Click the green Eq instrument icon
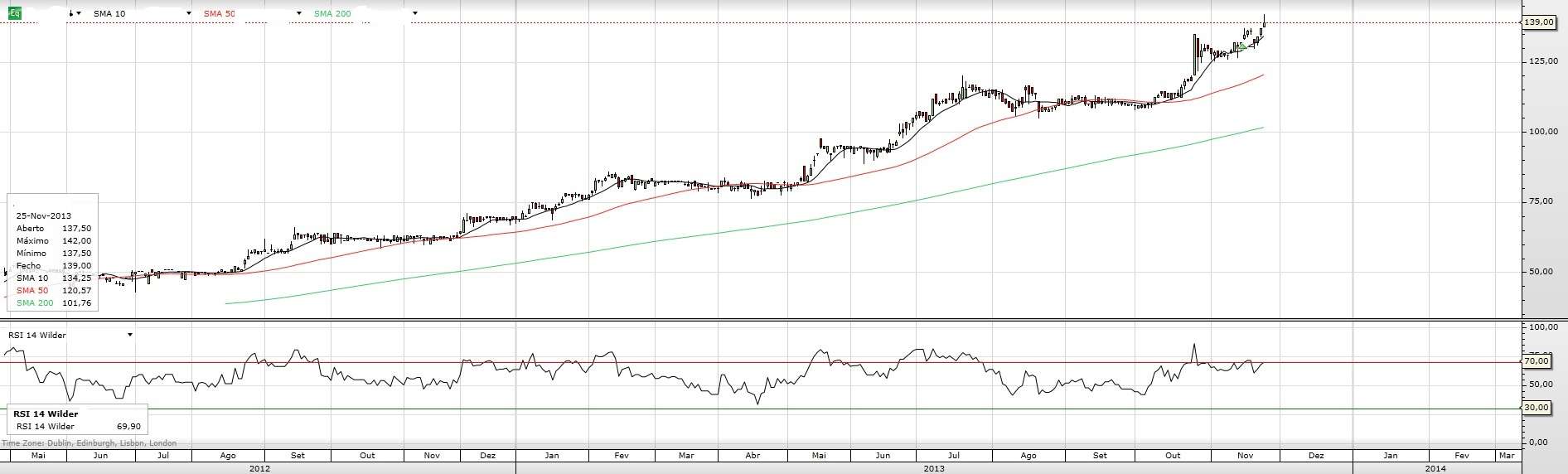The height and width of the screenshot is (474, 1568). pyautogui.click(x=14, y=13)
